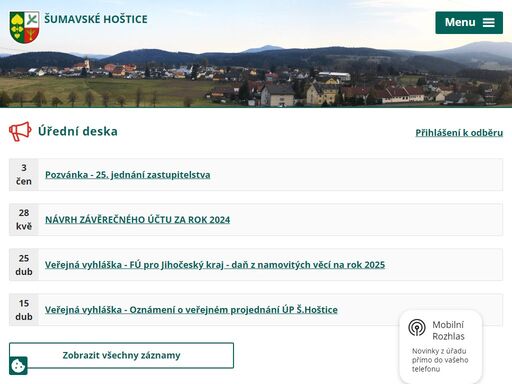The width and height of the screenshot is (512, 384).
Task: Click the Šumavské Hoštice coat of arms logo
Action: 24,27
